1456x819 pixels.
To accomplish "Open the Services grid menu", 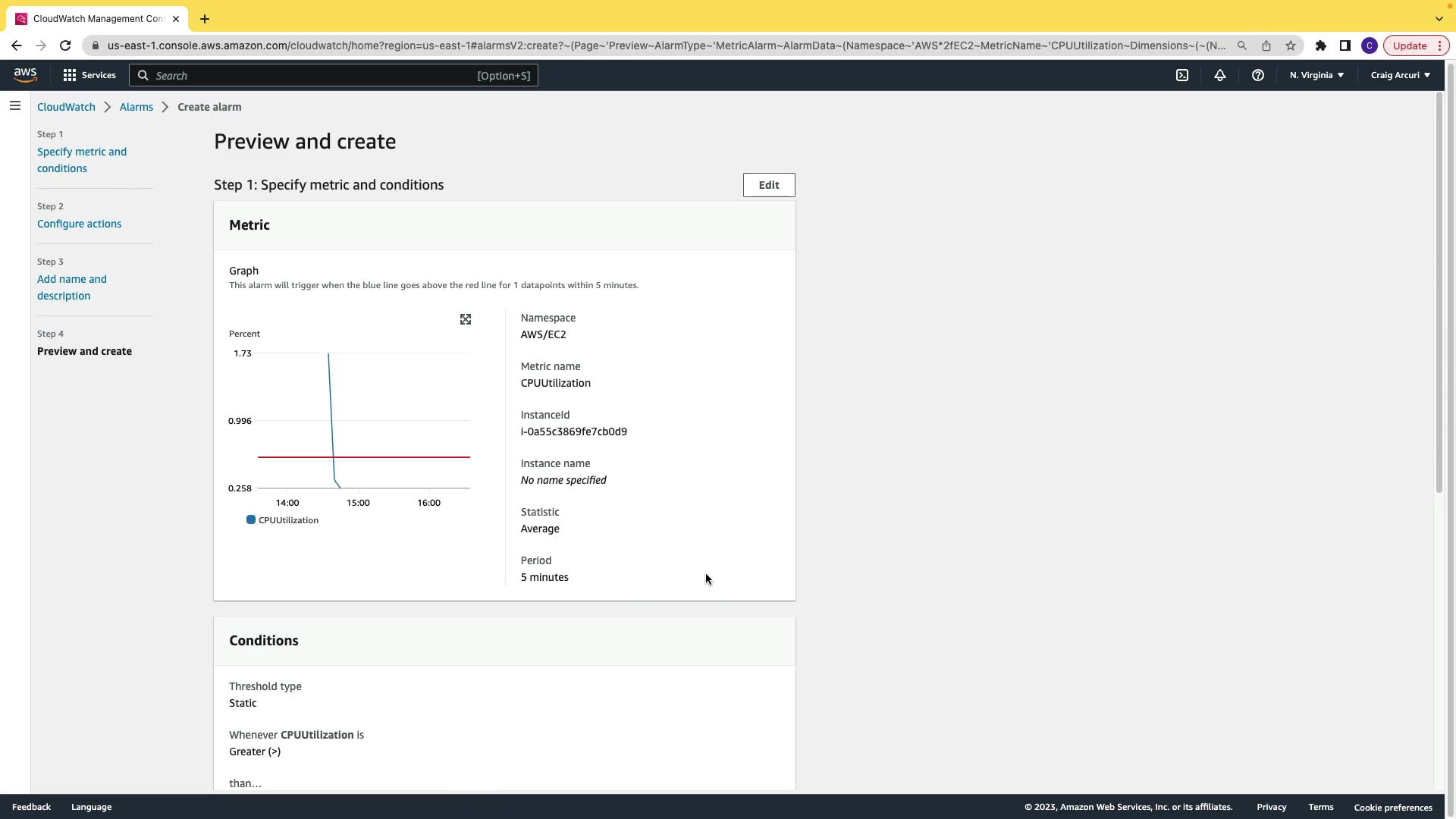I will 89,75.
